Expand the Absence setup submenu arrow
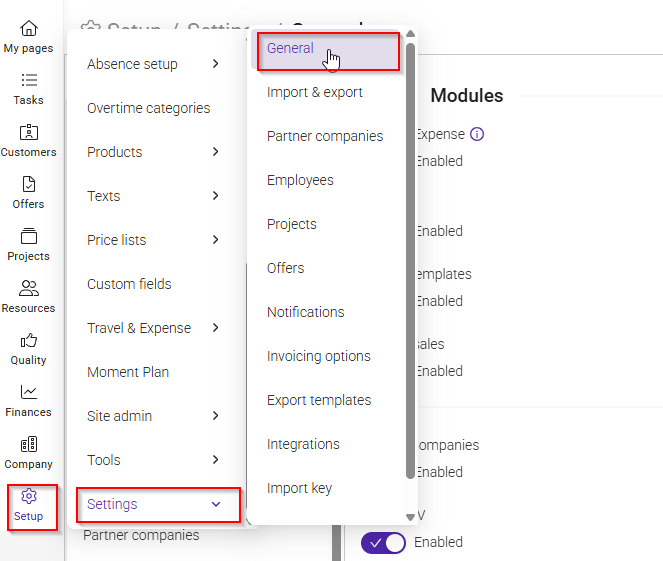The height and width of the screenshot is (561, 663). tap(216, 64)
